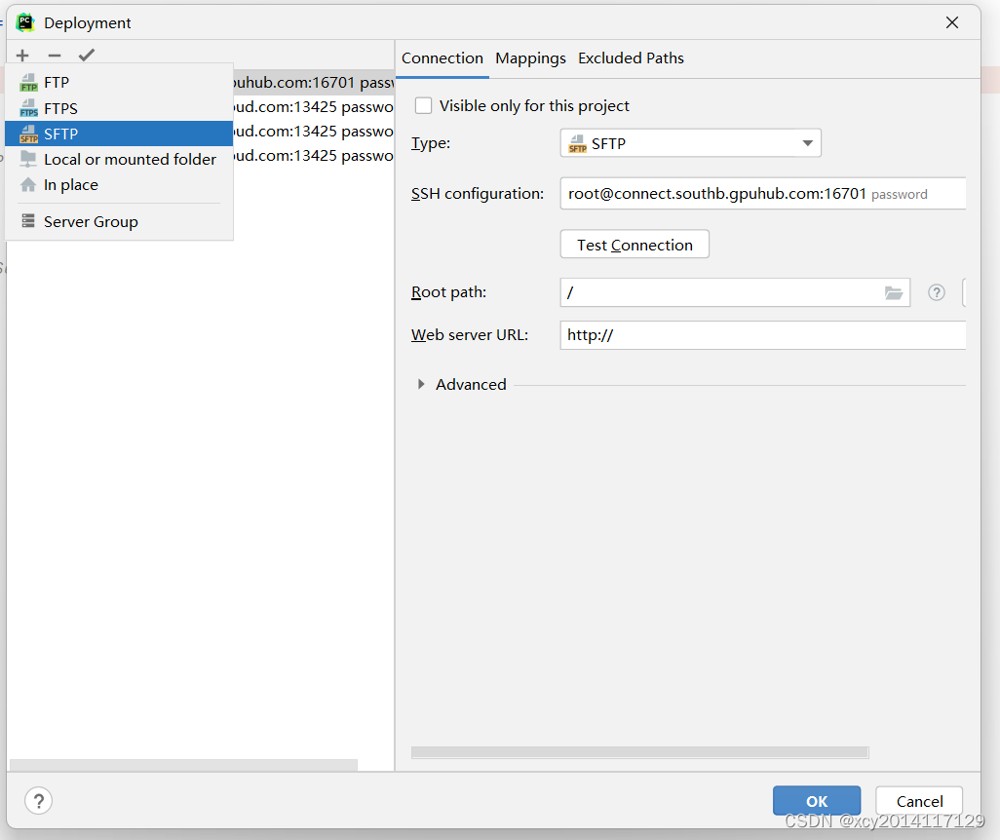The image size is (1000, 840).
Task: Select the SFTP entry in the popup menu
Action: click(119, 134)
